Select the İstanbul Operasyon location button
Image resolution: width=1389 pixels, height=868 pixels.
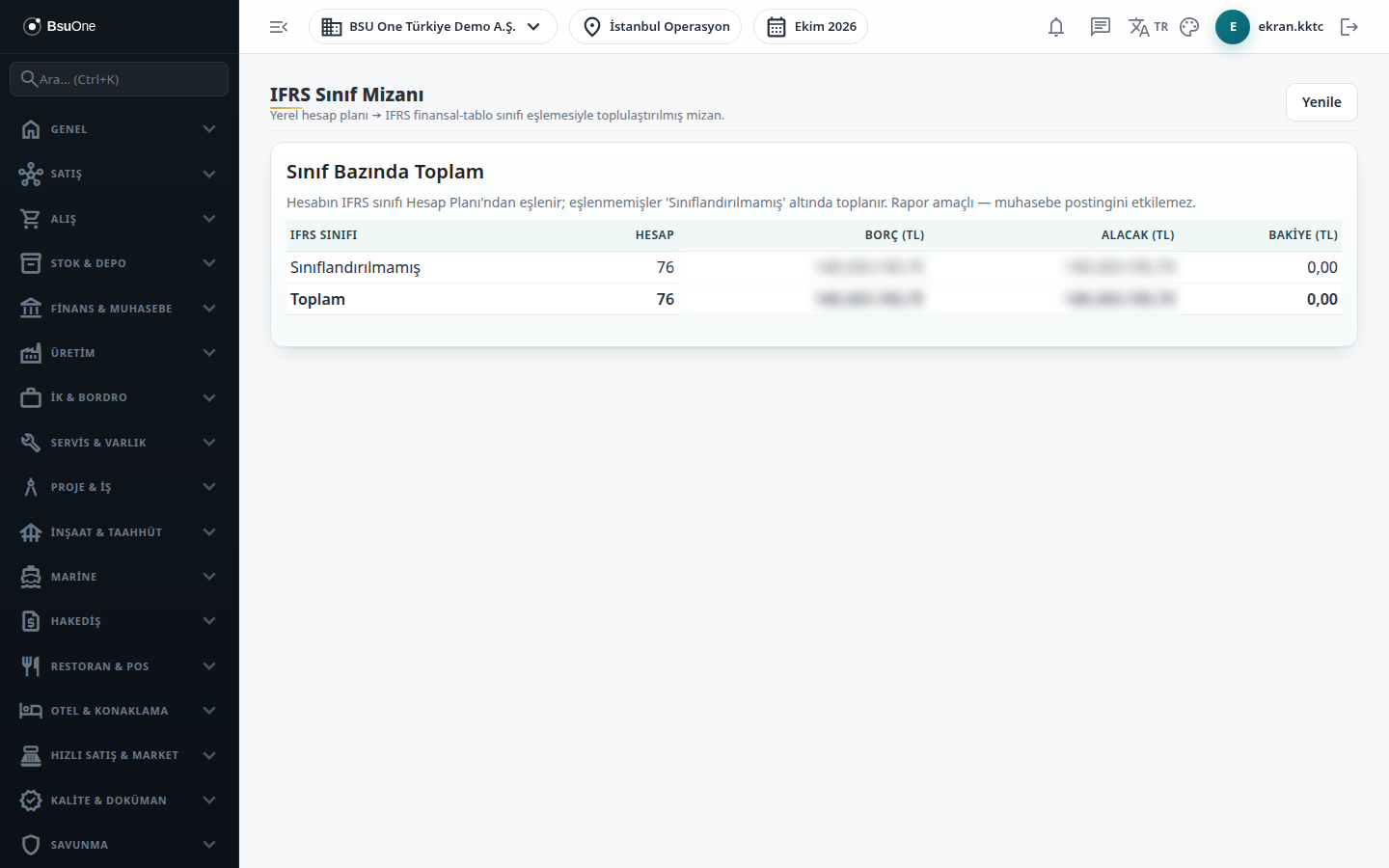pos(656,27)
